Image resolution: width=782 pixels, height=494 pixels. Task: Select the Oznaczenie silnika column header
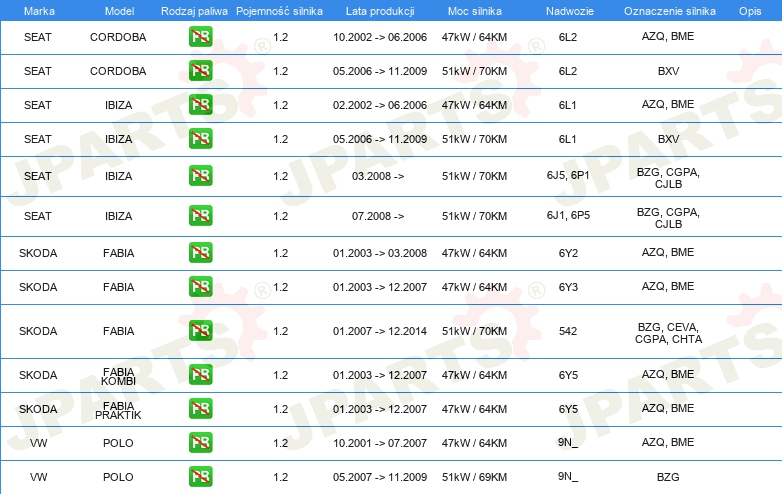667,9
